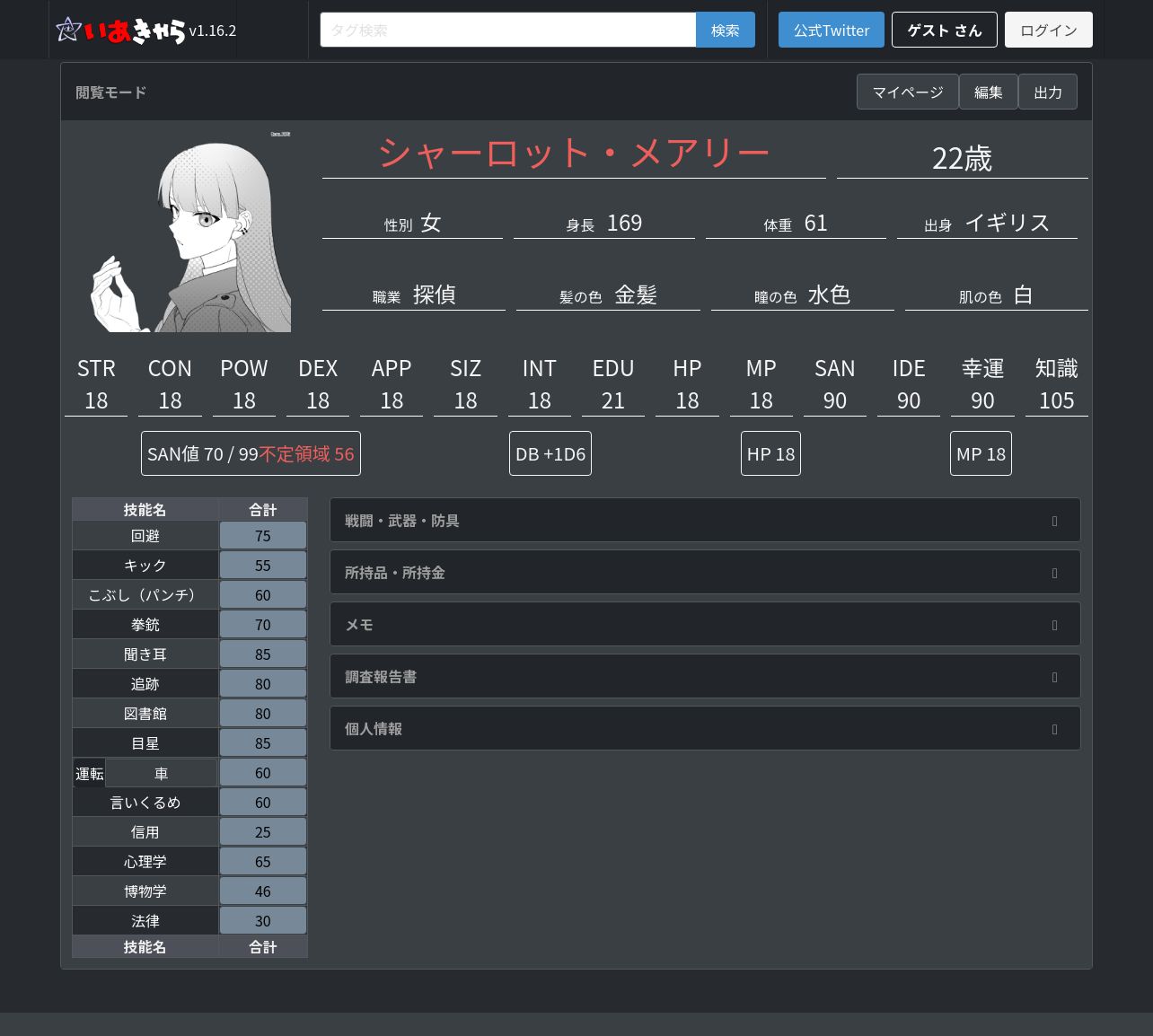
Task: Click the キック skill value 55
Action: click(263, 566)
